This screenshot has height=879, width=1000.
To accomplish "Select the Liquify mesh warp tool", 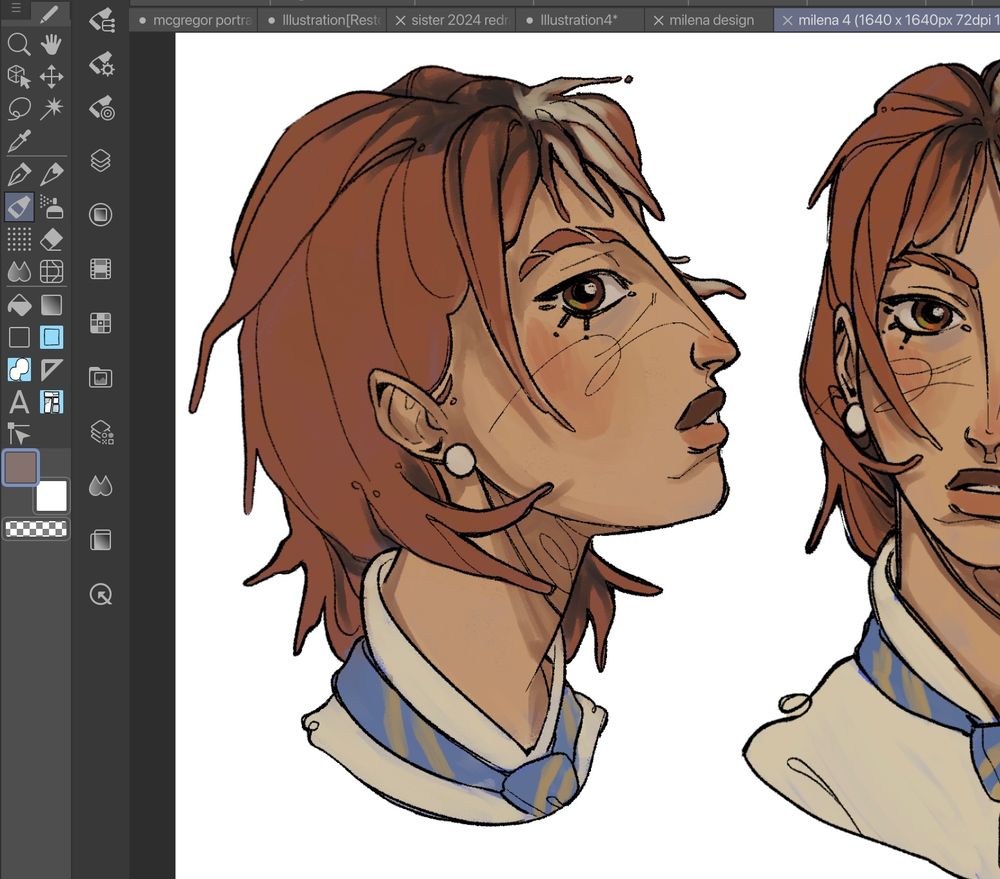I will pyautogui.click(x=51, y=272).
